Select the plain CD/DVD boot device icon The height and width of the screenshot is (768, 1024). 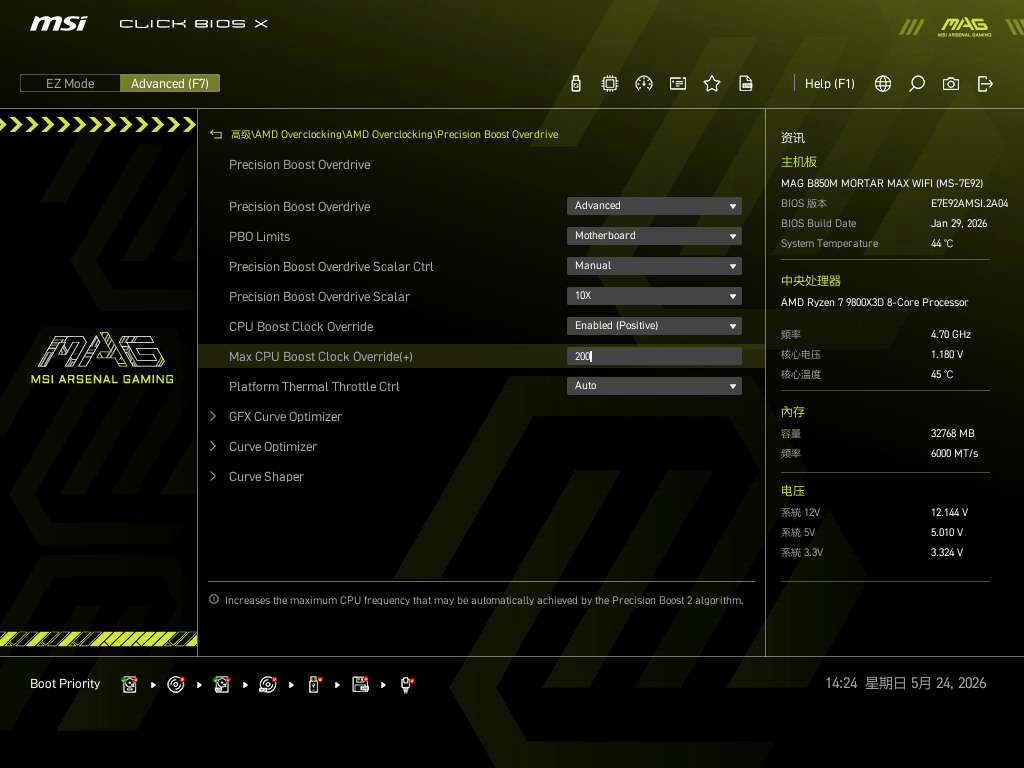pyautogui.click(x=176, y=684)
